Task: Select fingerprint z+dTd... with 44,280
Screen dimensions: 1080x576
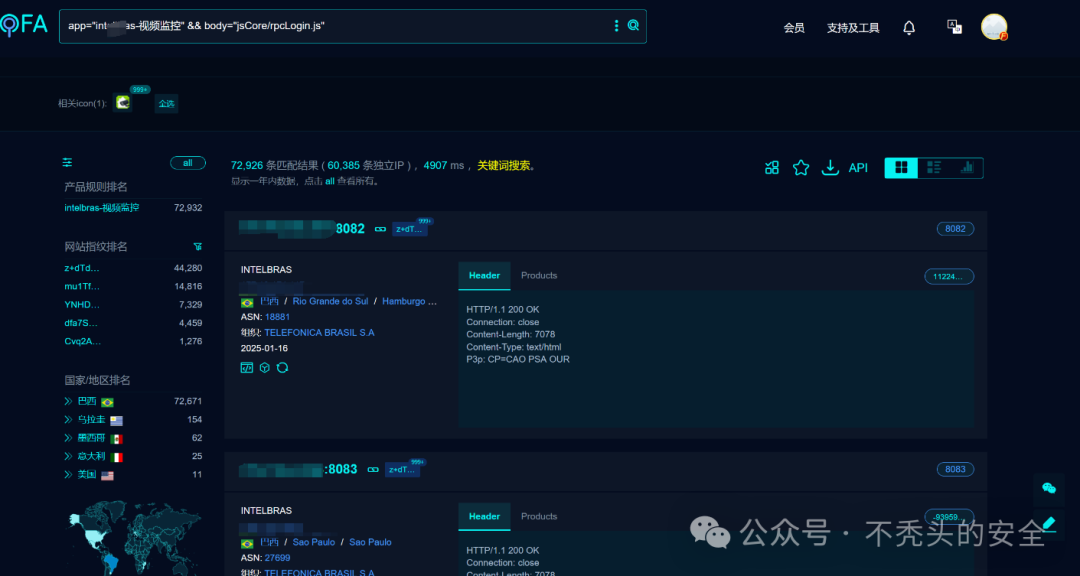Action: [133, 268]
